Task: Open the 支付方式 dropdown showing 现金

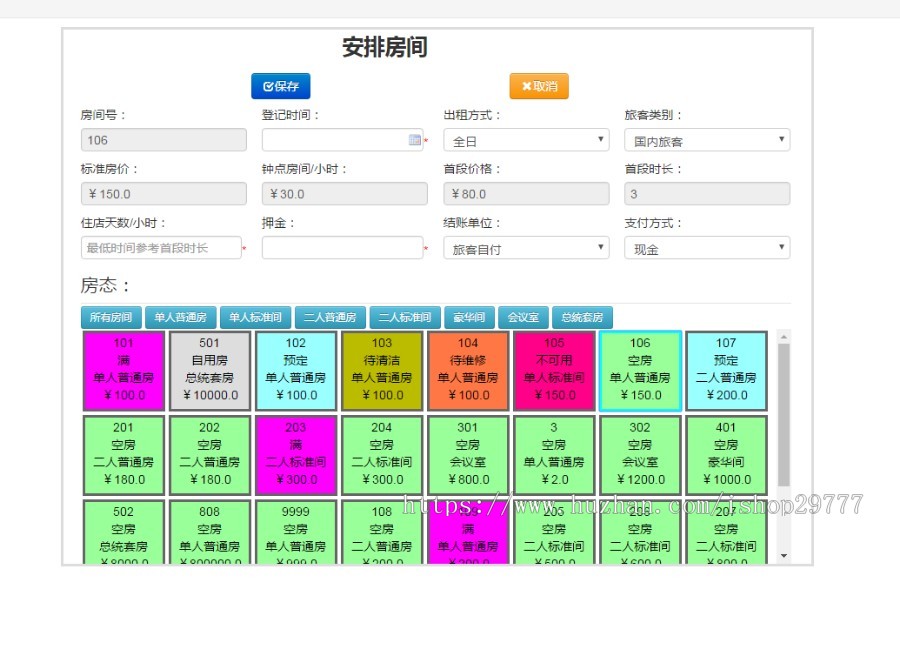Action: [707, 247]
